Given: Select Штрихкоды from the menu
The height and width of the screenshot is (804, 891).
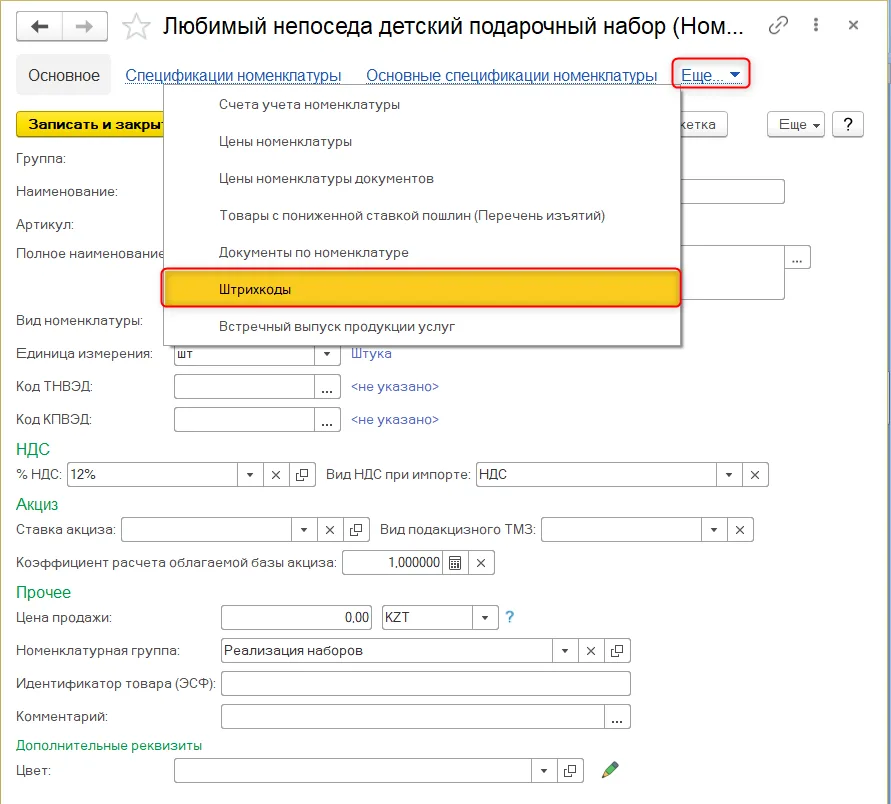Looking at the screenshot, I should pyautogui.click(x=421, y=289).
